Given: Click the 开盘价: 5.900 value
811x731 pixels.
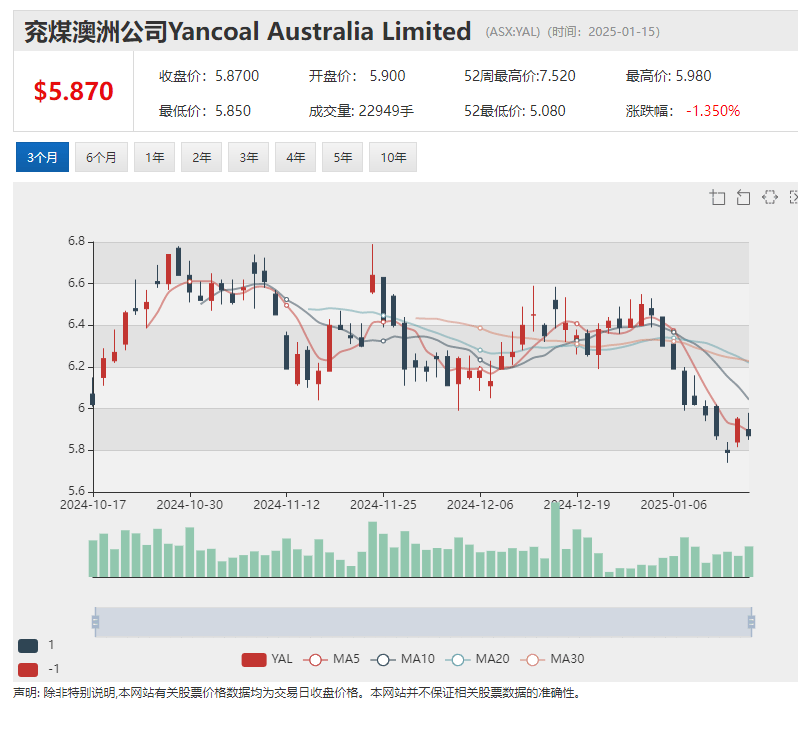Looking at the screenshot, I should click(x=357, y=76).
